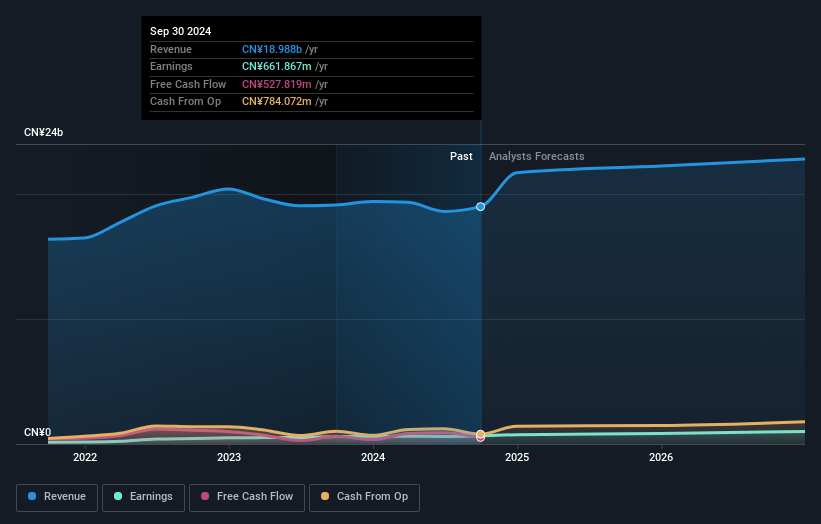
Task: Toggle the Free Cash Flow legend button
Action: pyautogui.click(x=247, y=497)
